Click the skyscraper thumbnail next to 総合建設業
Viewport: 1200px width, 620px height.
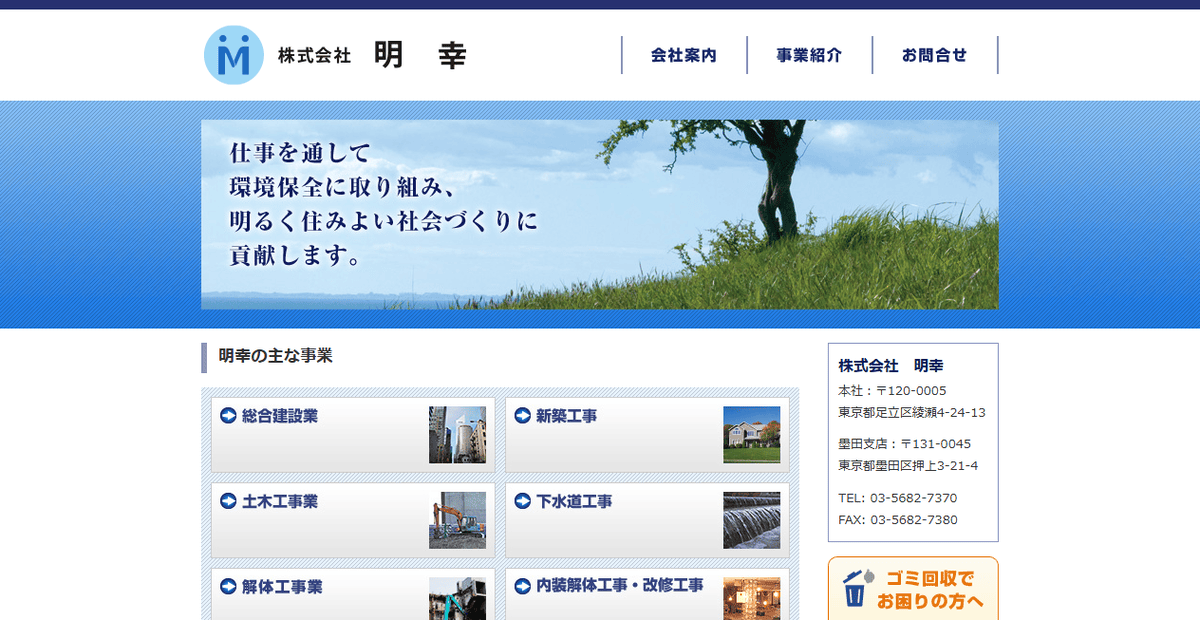pos(459,434)
